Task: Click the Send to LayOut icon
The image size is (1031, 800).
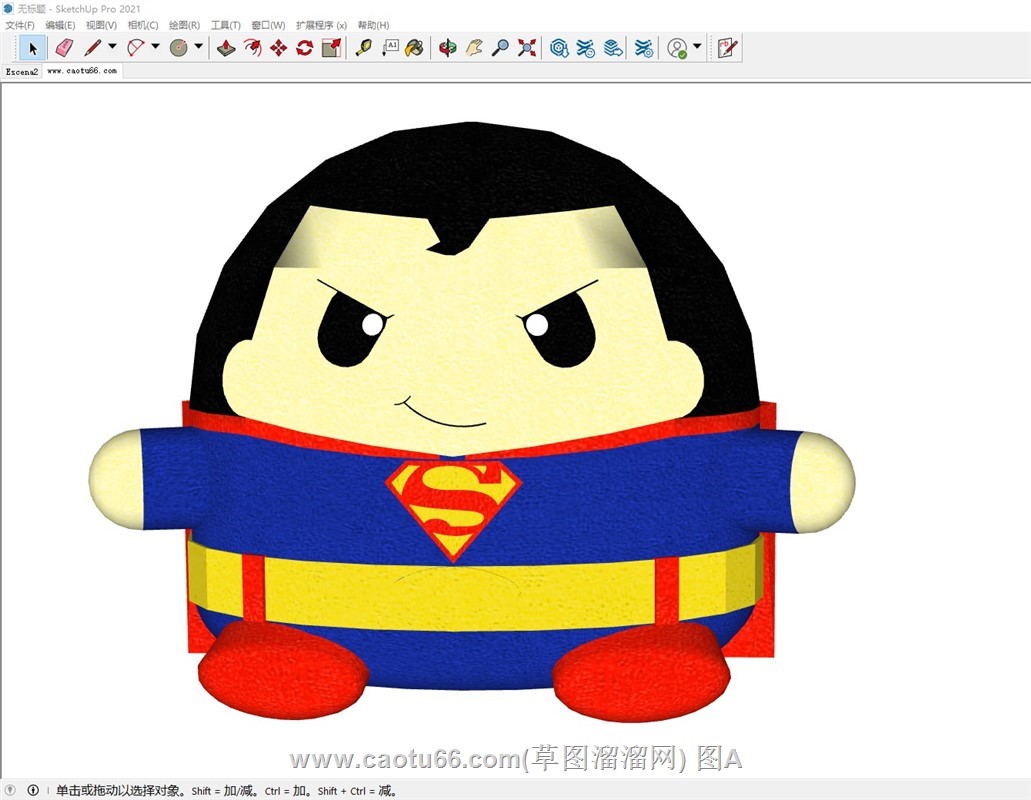Action: 613,48
